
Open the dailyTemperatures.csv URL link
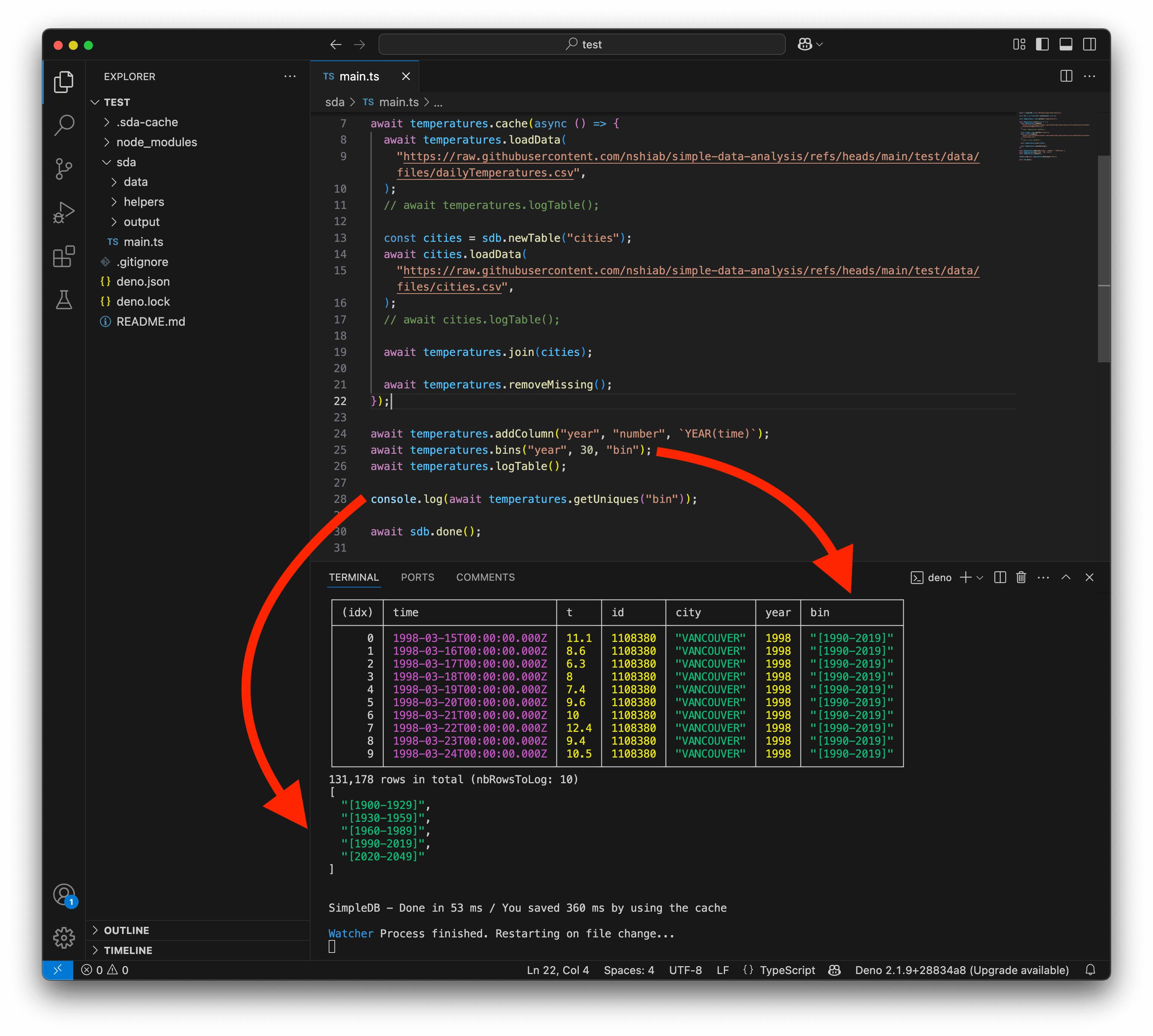point(688,164)
